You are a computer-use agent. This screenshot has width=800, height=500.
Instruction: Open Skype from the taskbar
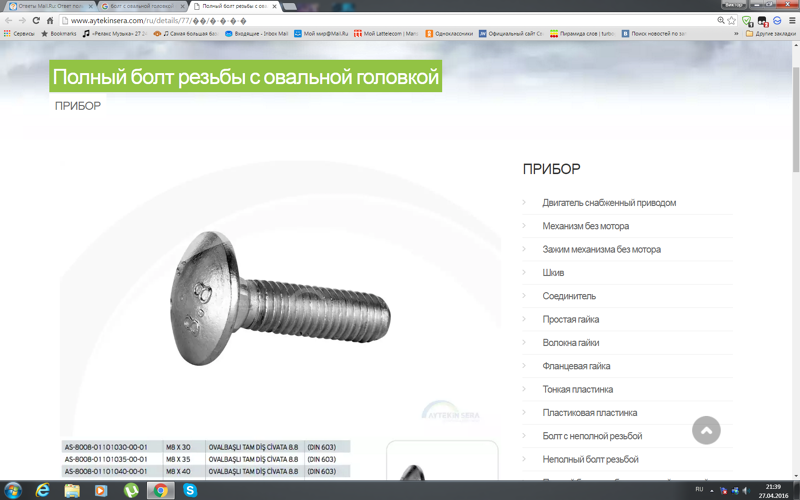[190, 490]
